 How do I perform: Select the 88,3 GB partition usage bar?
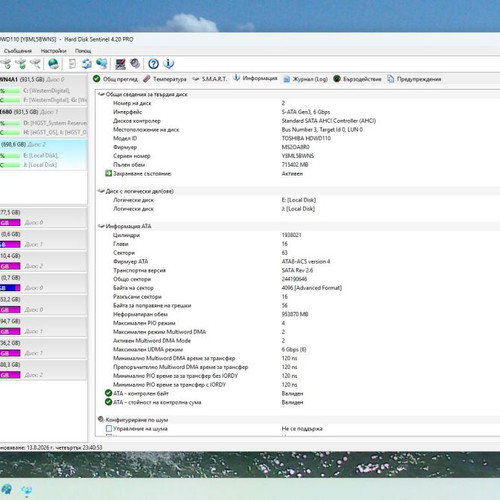coord(10,375)
